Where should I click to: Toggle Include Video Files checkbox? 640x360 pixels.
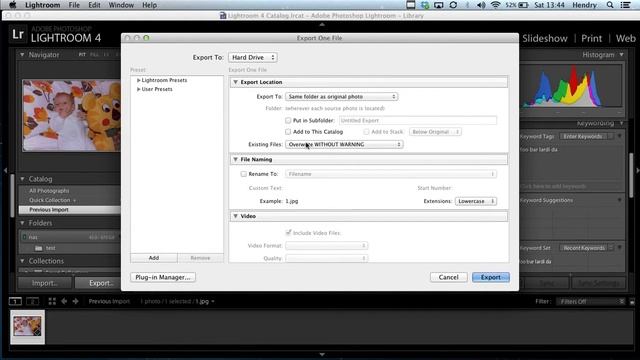tap(288, 233)
